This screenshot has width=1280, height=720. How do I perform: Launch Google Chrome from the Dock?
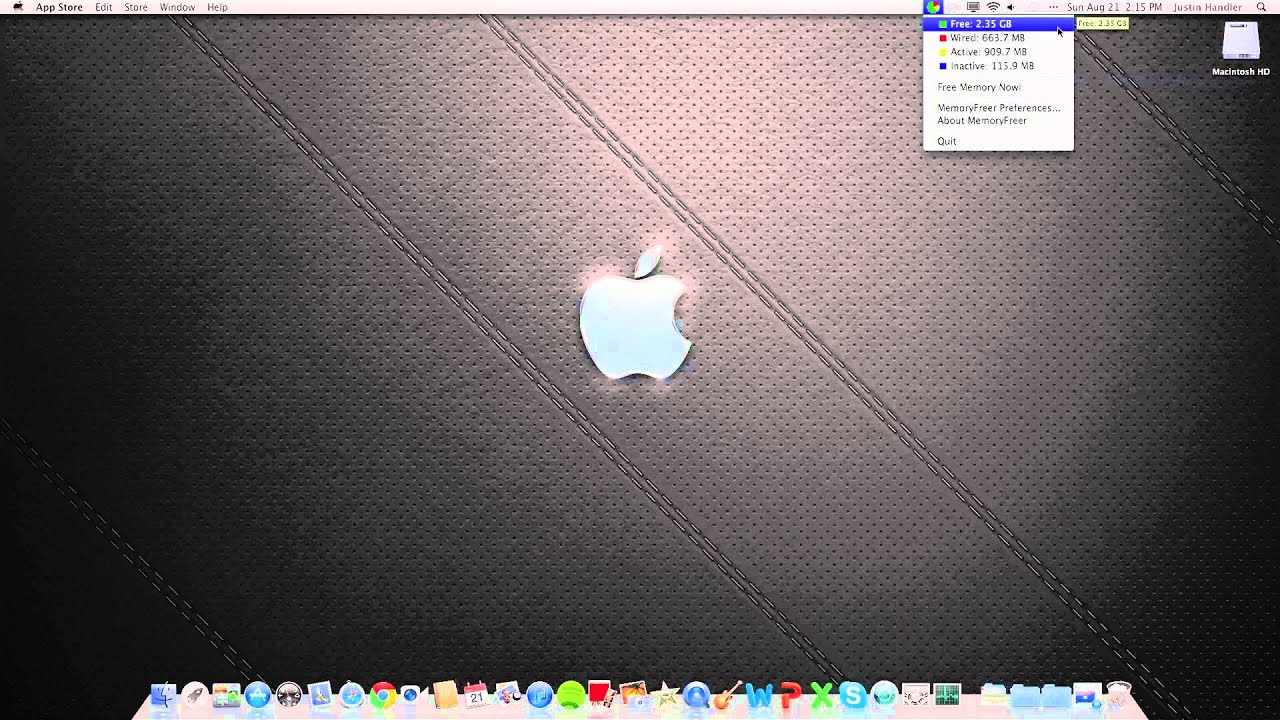(x=382, y=695)
